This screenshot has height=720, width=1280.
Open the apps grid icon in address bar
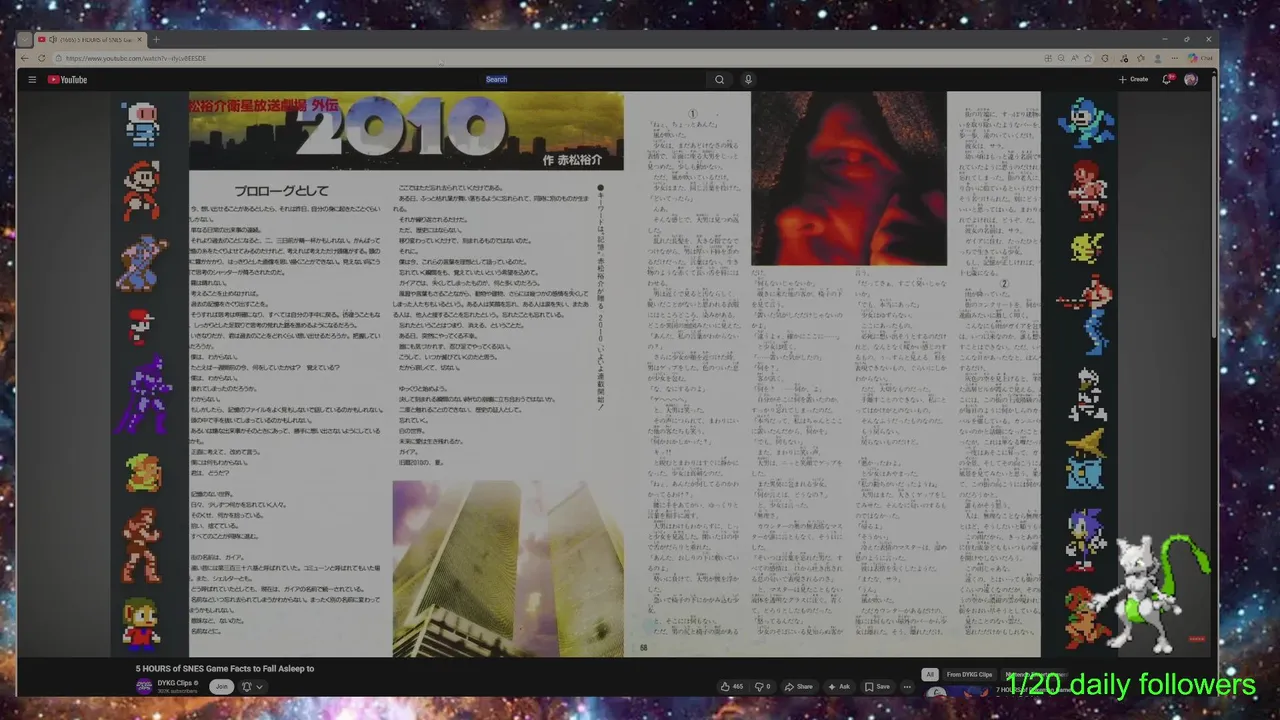pos(1048,58)
